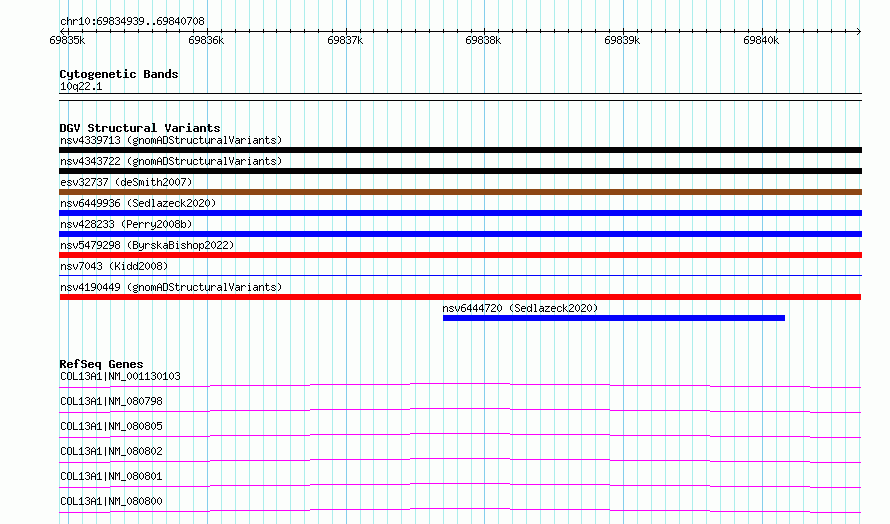Click the COL13A1|NM_080798 transcript label
The width and height of the screenshot is (890, 524).
[x=111, y=401]
